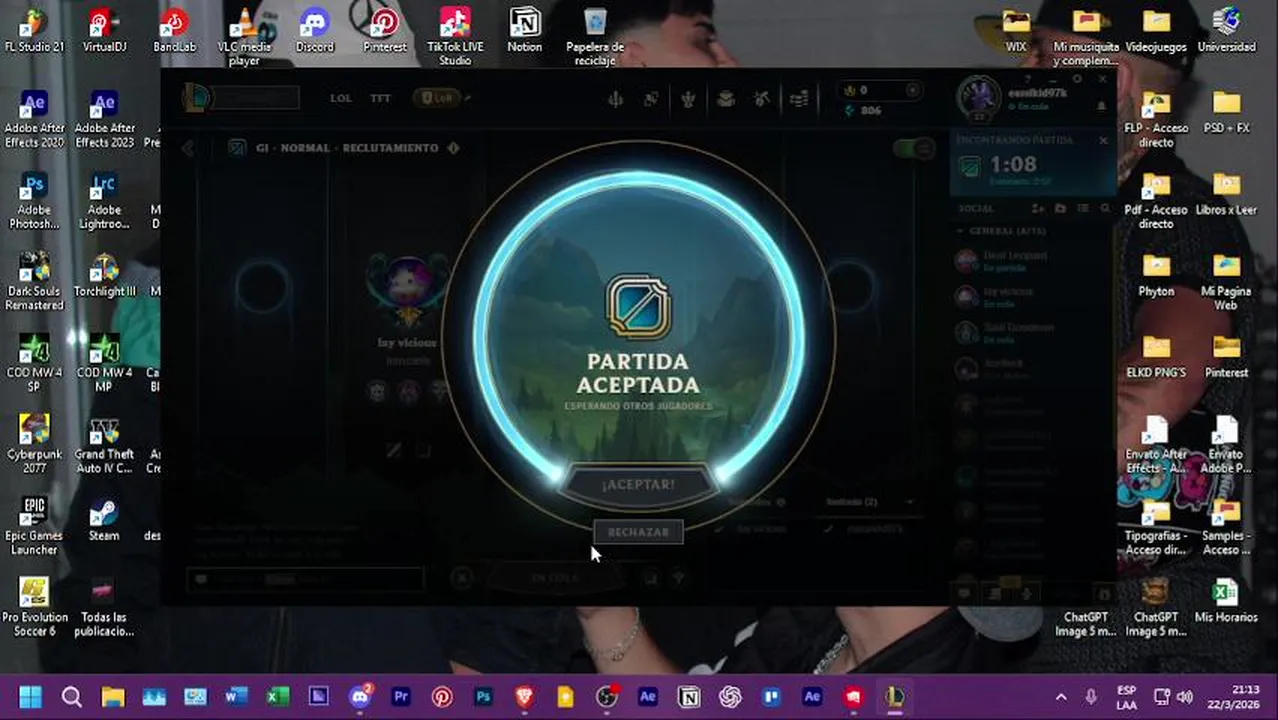Go back with the lobby arrow
Image resolution: width=1278 pixels, height=720 pixels.
tap(188, 148)
